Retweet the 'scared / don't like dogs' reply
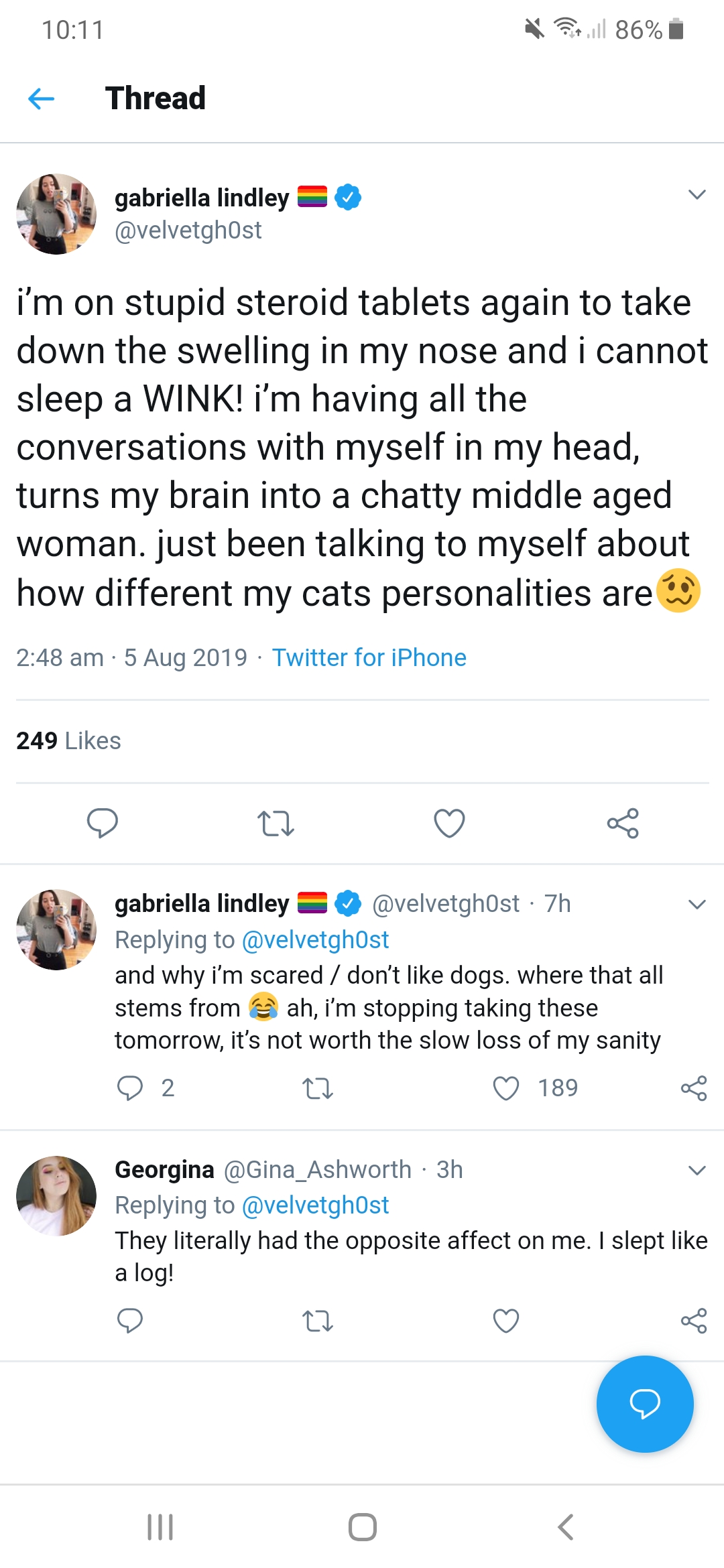724x1568 pixels. coord(317,1089)
